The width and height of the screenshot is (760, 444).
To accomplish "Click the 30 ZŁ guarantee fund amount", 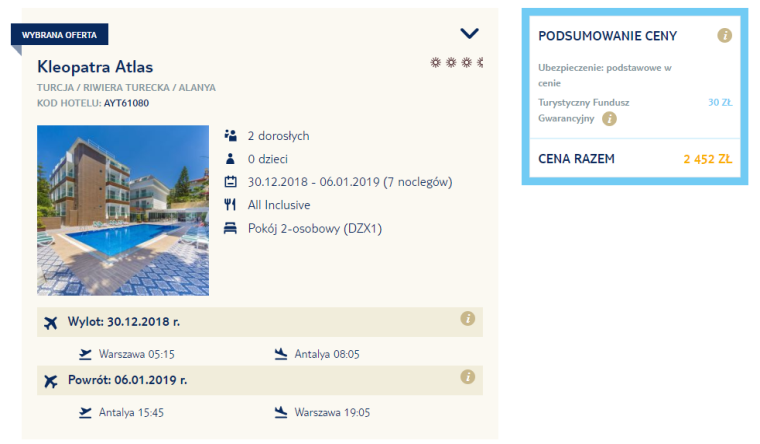I will (720, 102).
